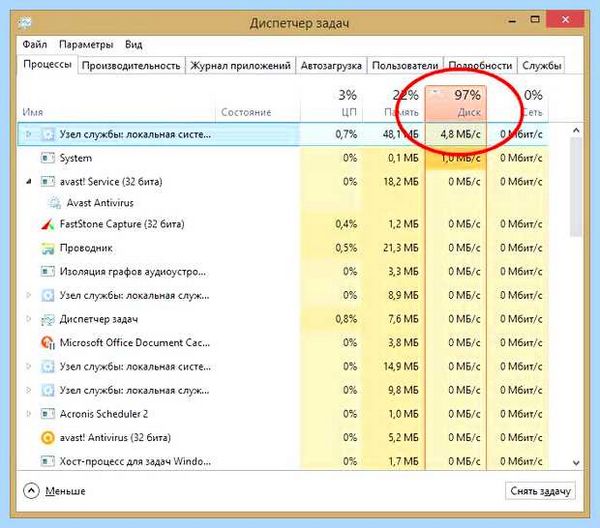Screen dimensions: 600x528
Task: Sort by the Состояние column header
Action: (x=258, y=103)
